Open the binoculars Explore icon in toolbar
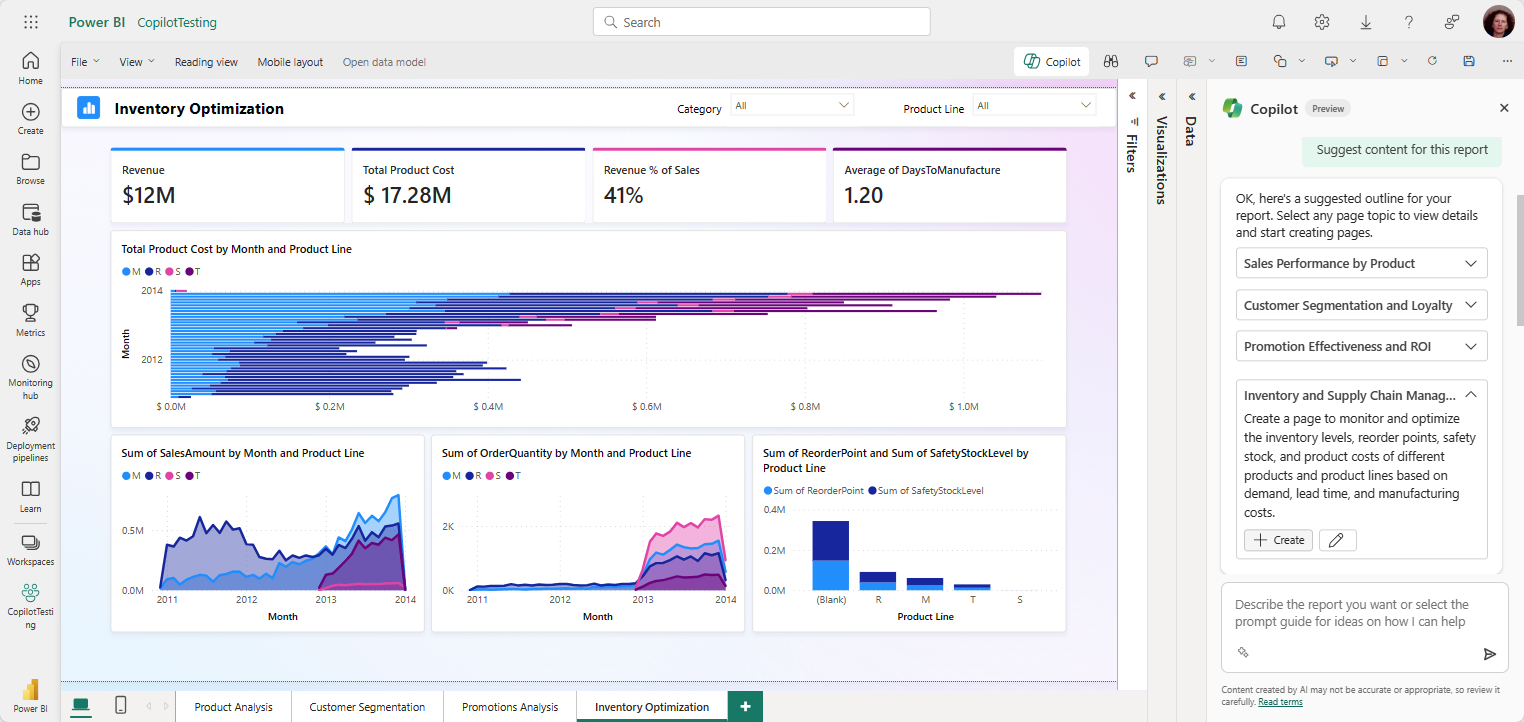Image resolution: width=1524 pixels, height=722 pixels. tap(1110, 61)
